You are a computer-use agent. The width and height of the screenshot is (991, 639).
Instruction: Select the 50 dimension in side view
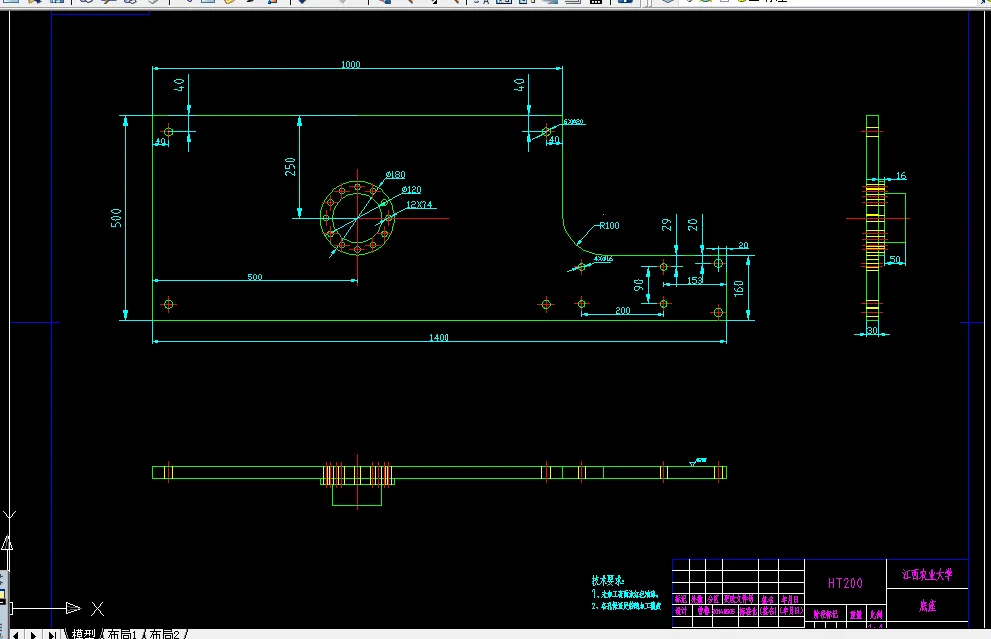895,259
